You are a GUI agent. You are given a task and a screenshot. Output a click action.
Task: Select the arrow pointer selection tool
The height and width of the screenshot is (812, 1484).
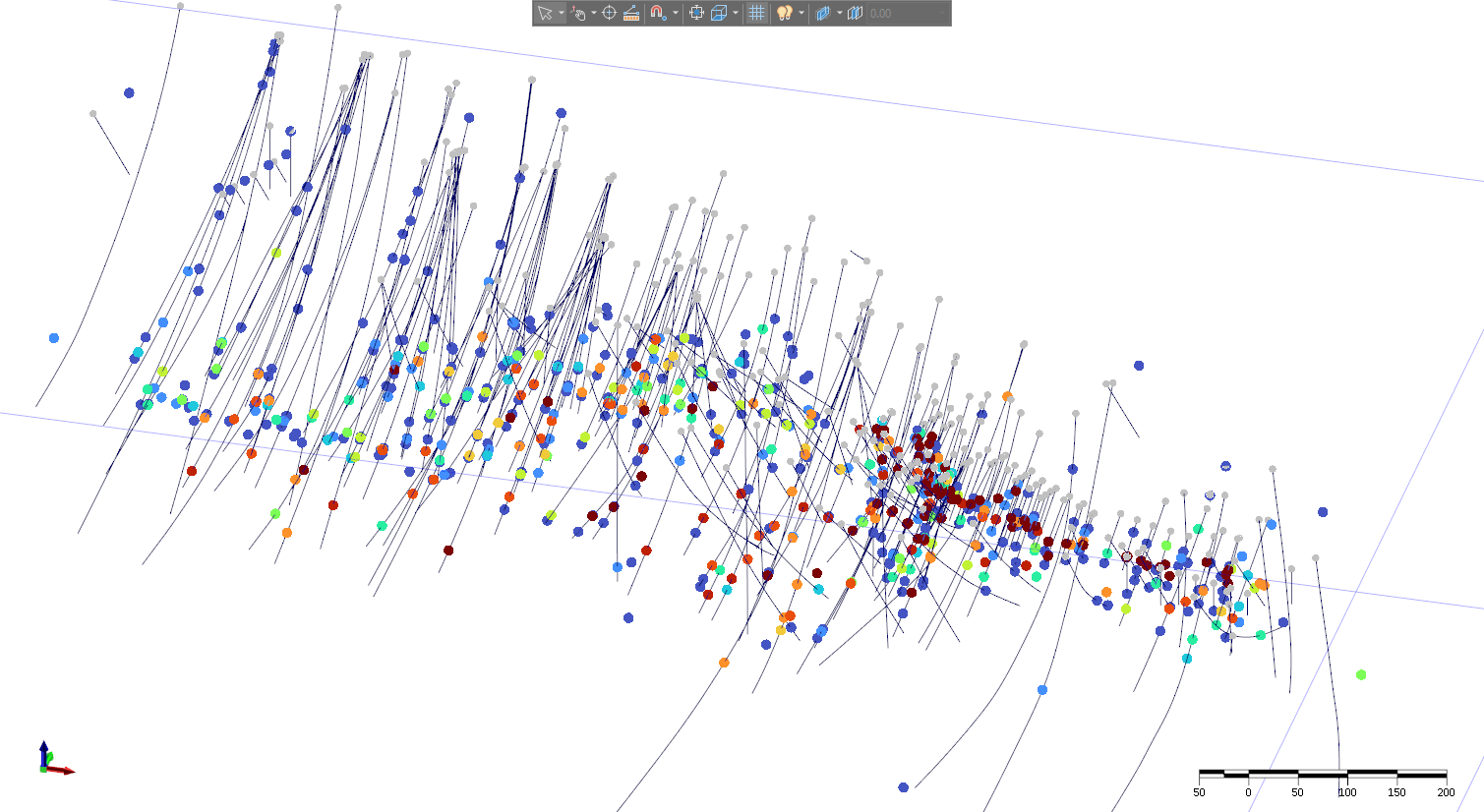point(545,13)
